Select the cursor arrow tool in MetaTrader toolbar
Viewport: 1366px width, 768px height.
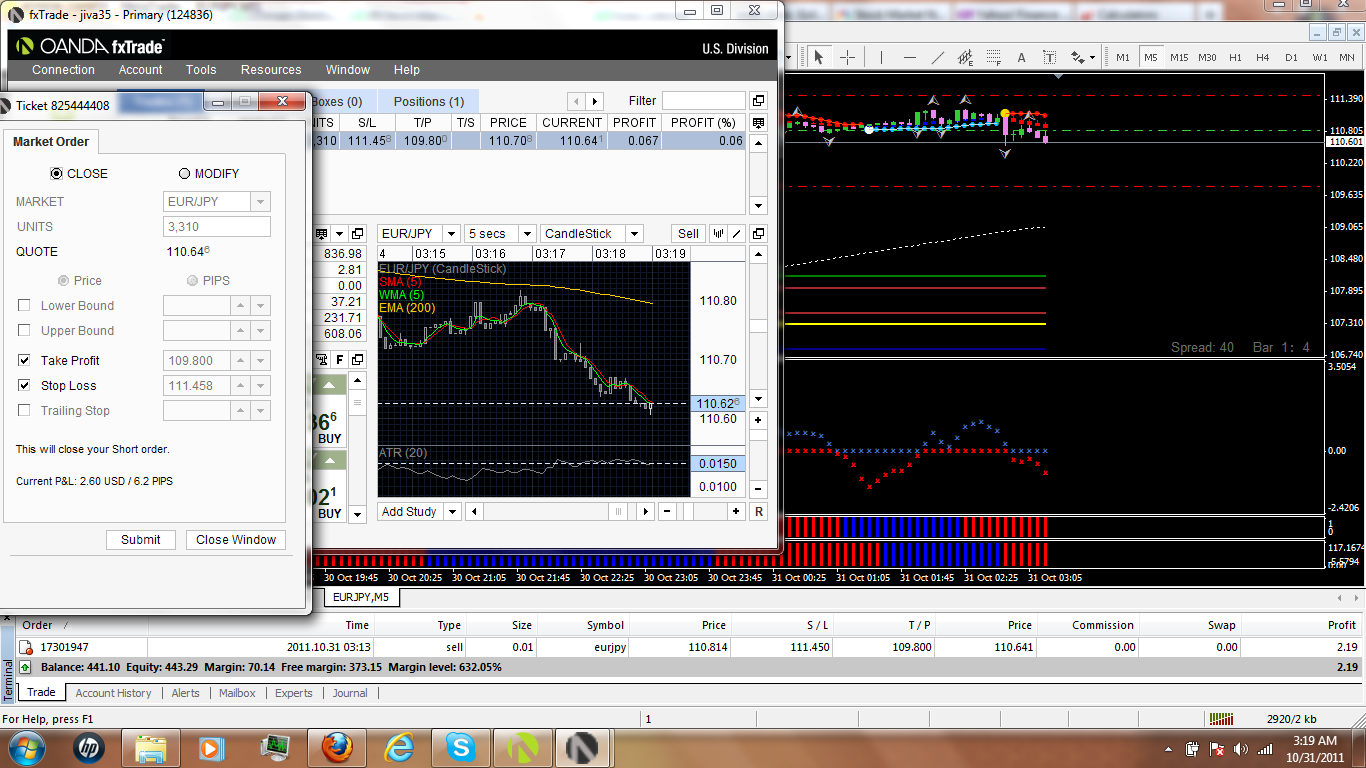coord(819,57)
